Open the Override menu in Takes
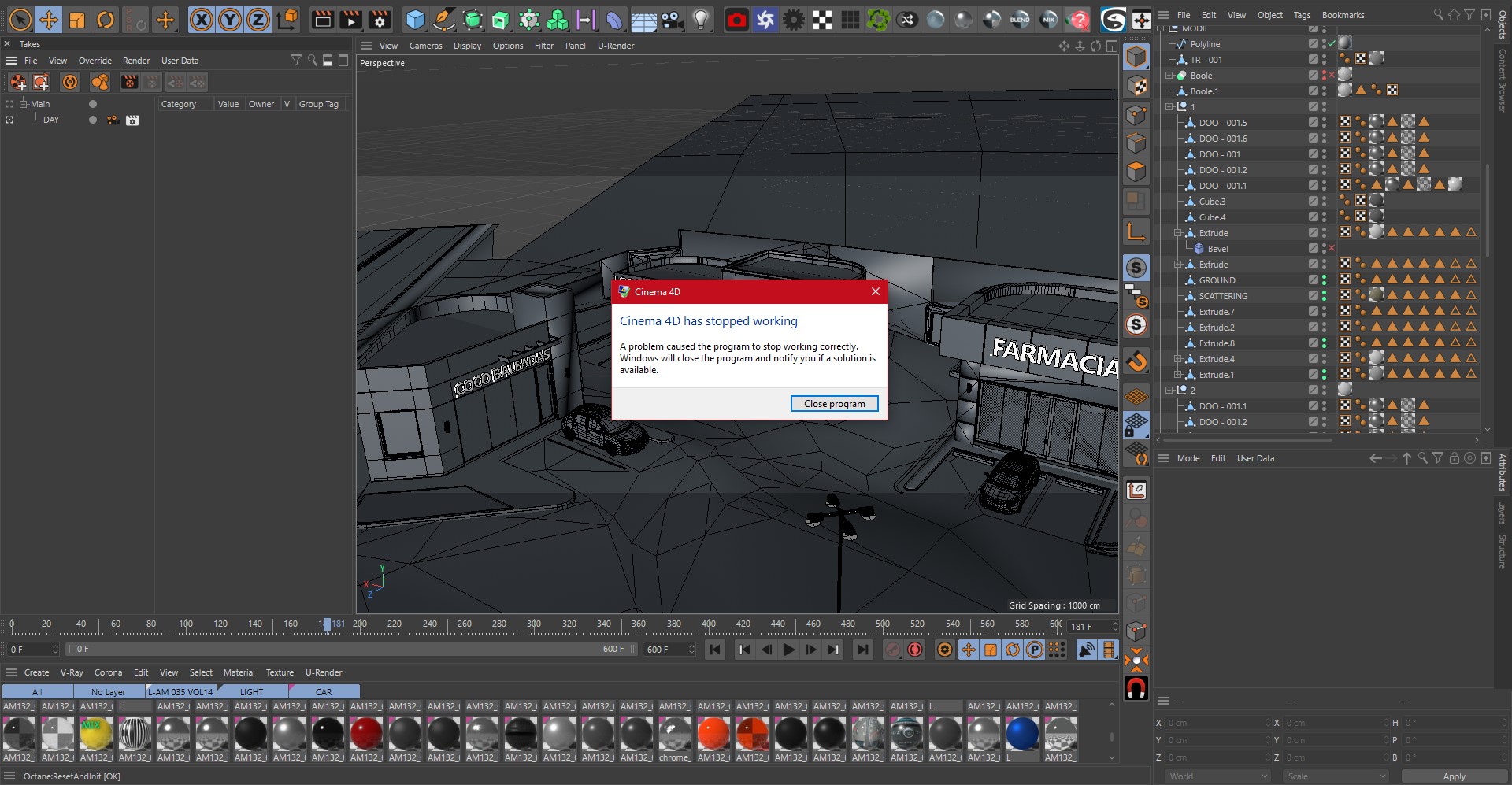The height and width of the screenshot is (785, 1512). click(x=94, y=61)
